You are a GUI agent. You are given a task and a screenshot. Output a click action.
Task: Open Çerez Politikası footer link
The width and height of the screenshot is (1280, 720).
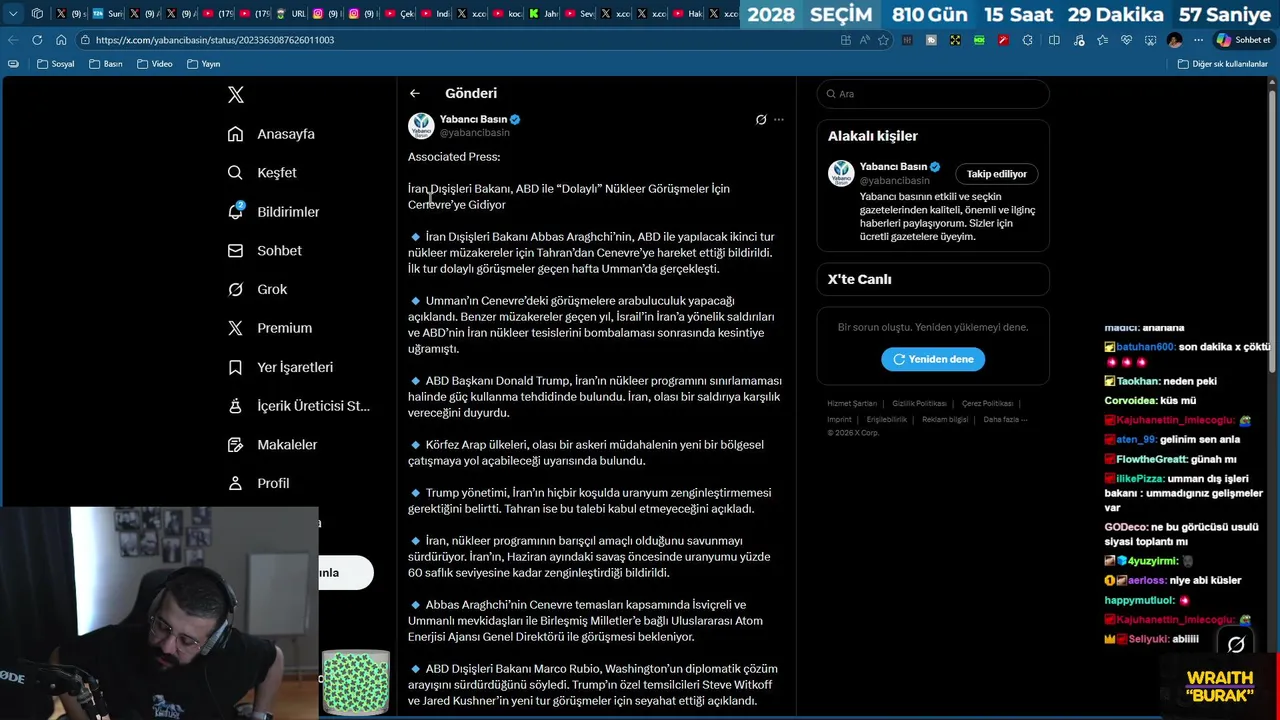pos(987,404)
